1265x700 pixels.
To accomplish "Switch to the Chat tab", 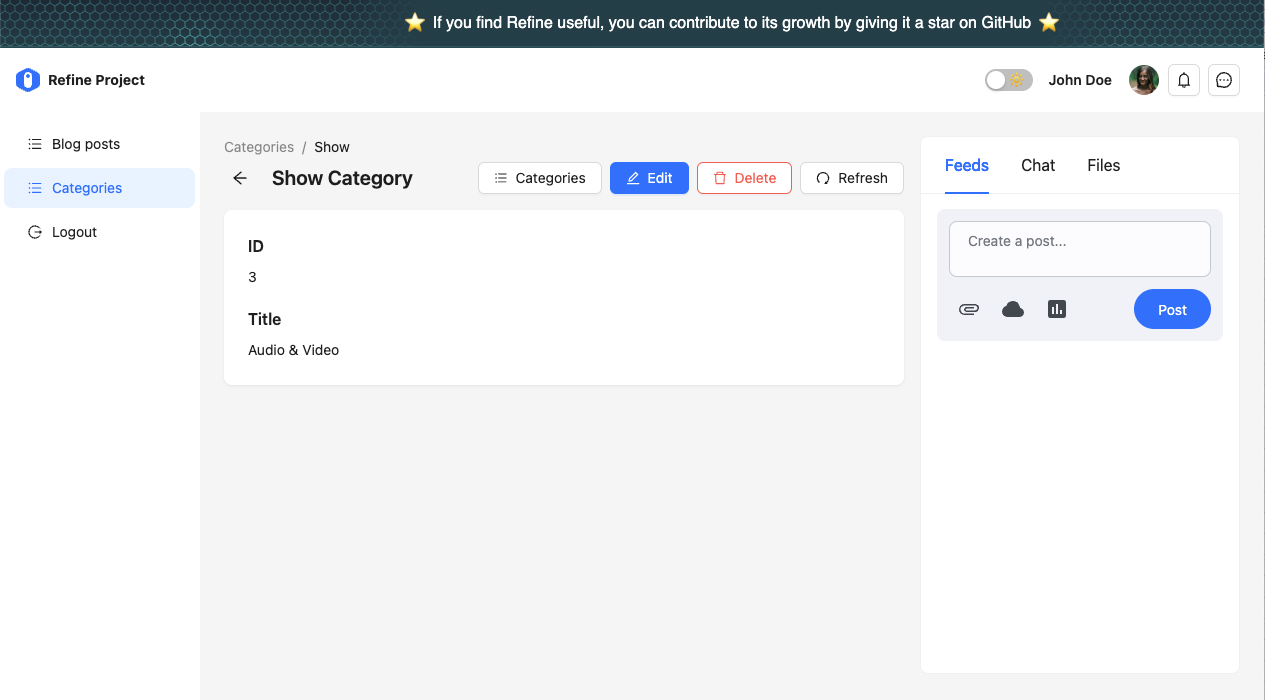I will [1037, 165].
